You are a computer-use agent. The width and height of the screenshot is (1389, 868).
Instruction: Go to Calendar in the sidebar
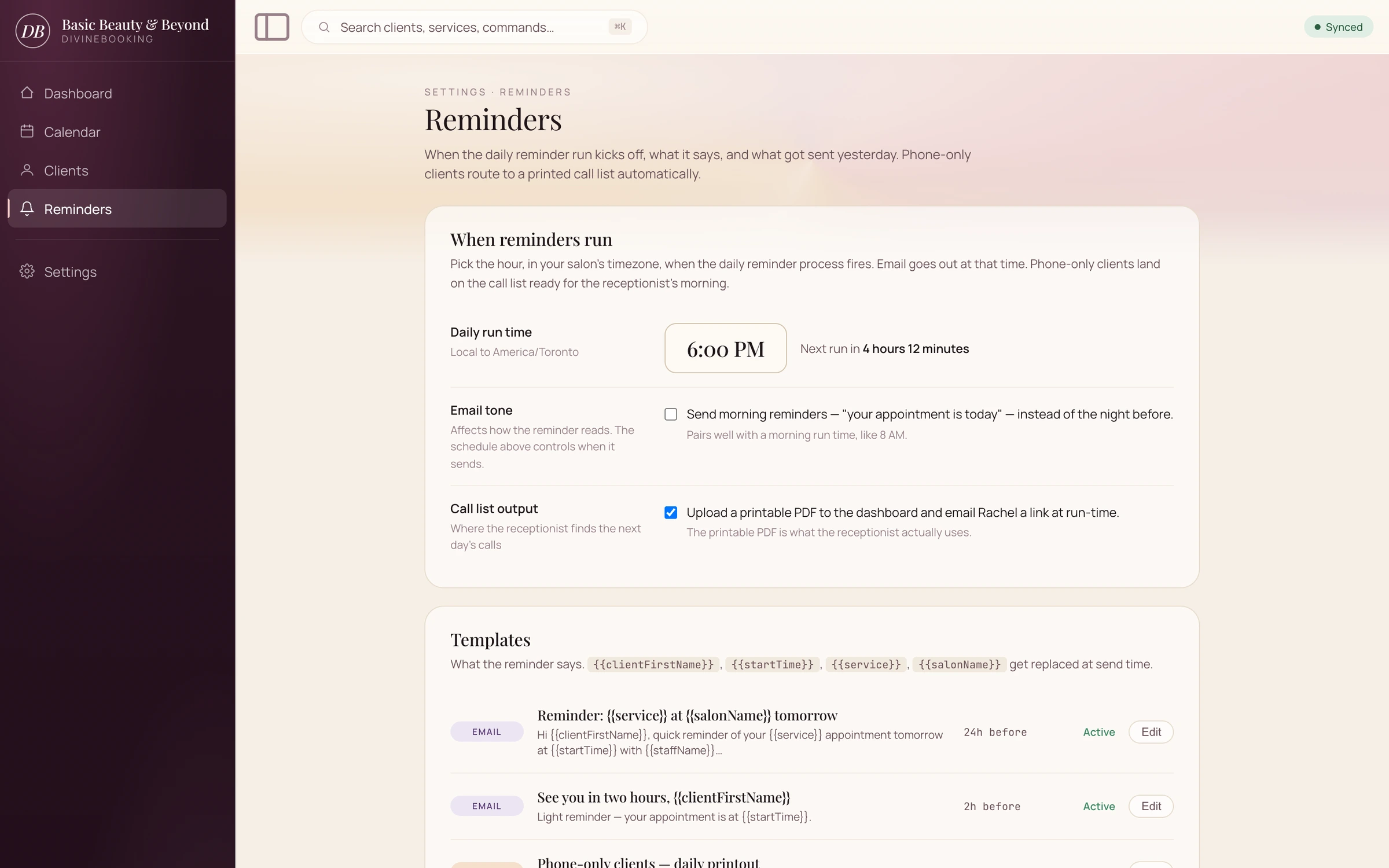(117, 132)
